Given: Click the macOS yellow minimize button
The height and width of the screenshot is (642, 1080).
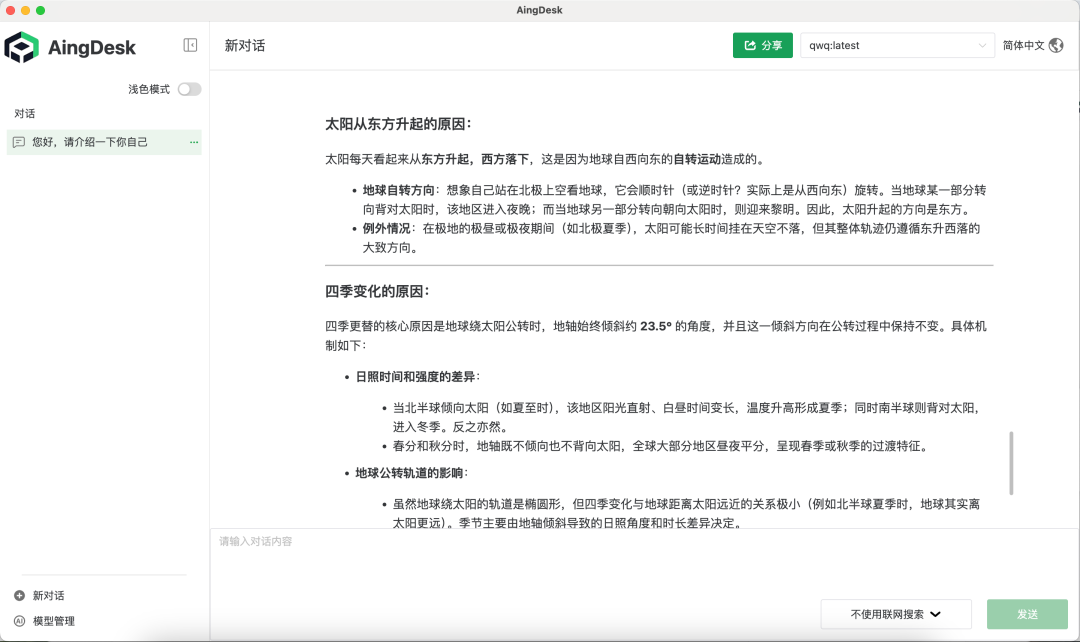Looking at the screenshot, I should (25, 10).
